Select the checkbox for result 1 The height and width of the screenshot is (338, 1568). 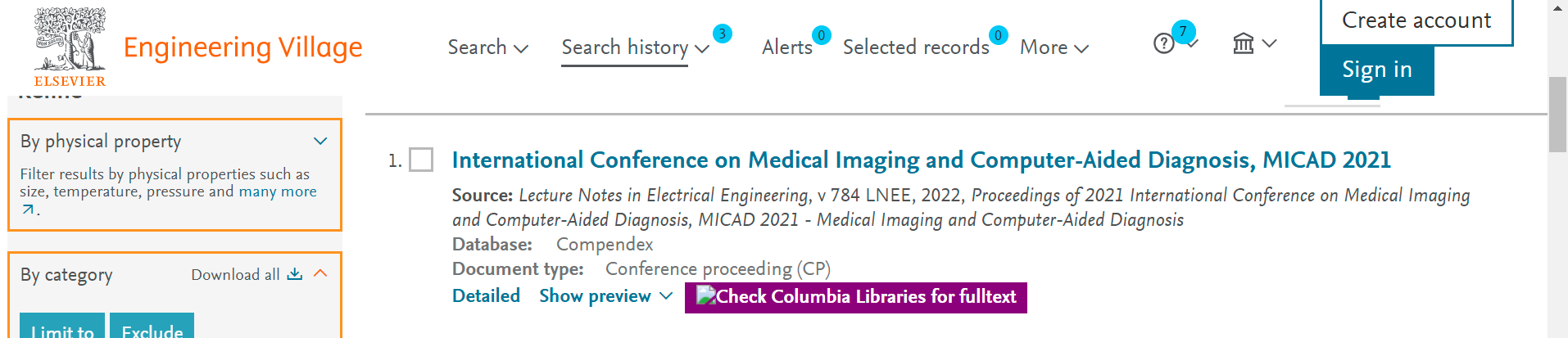click(421, 160)
